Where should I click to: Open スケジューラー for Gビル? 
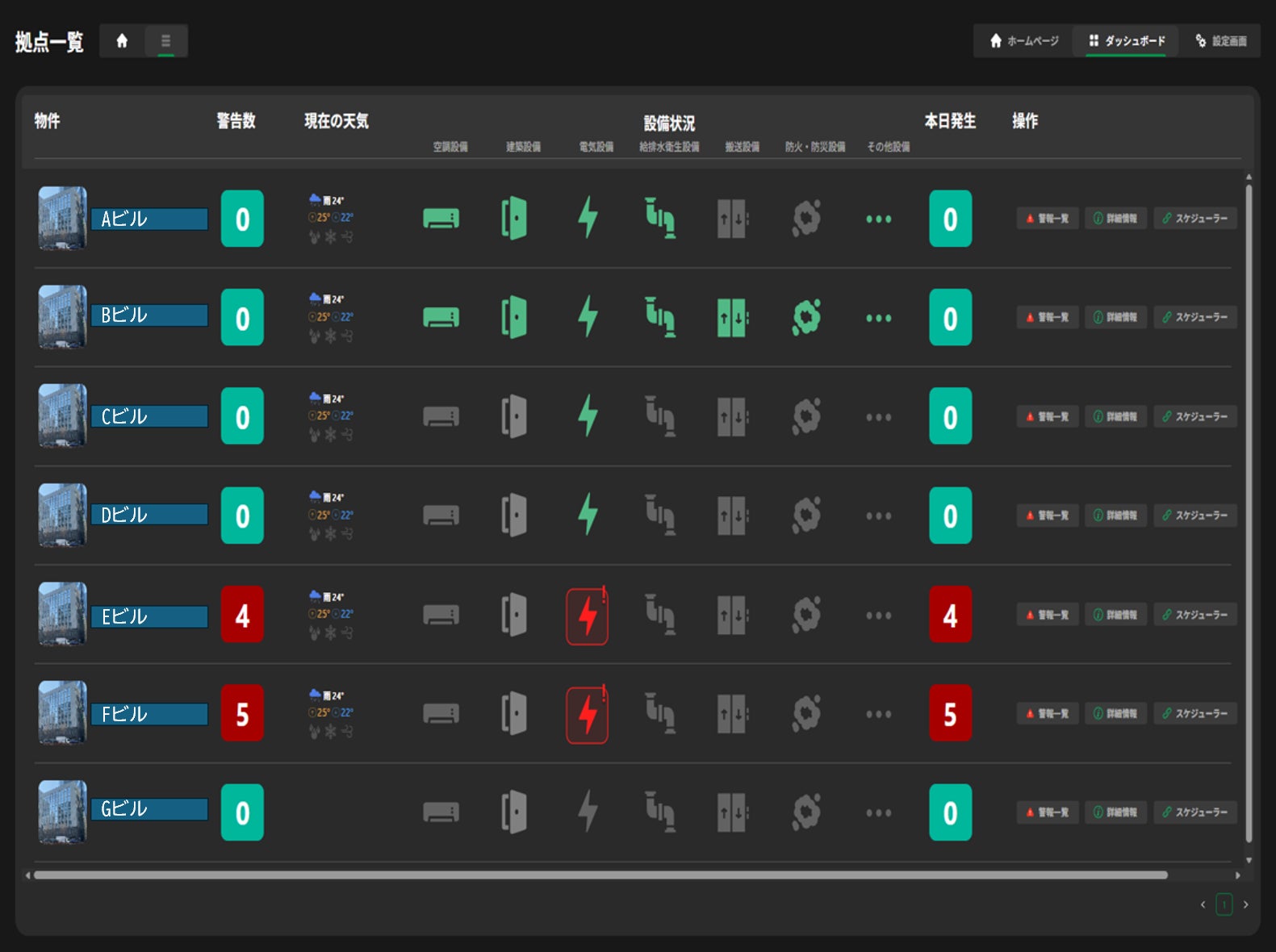1195,812
